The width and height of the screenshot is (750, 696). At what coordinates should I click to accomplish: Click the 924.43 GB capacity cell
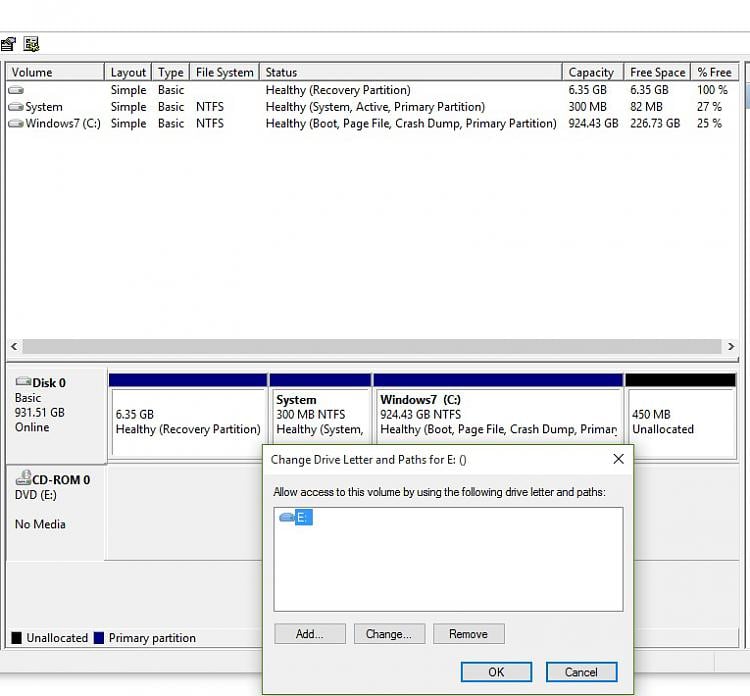click(x=593, y=123)
